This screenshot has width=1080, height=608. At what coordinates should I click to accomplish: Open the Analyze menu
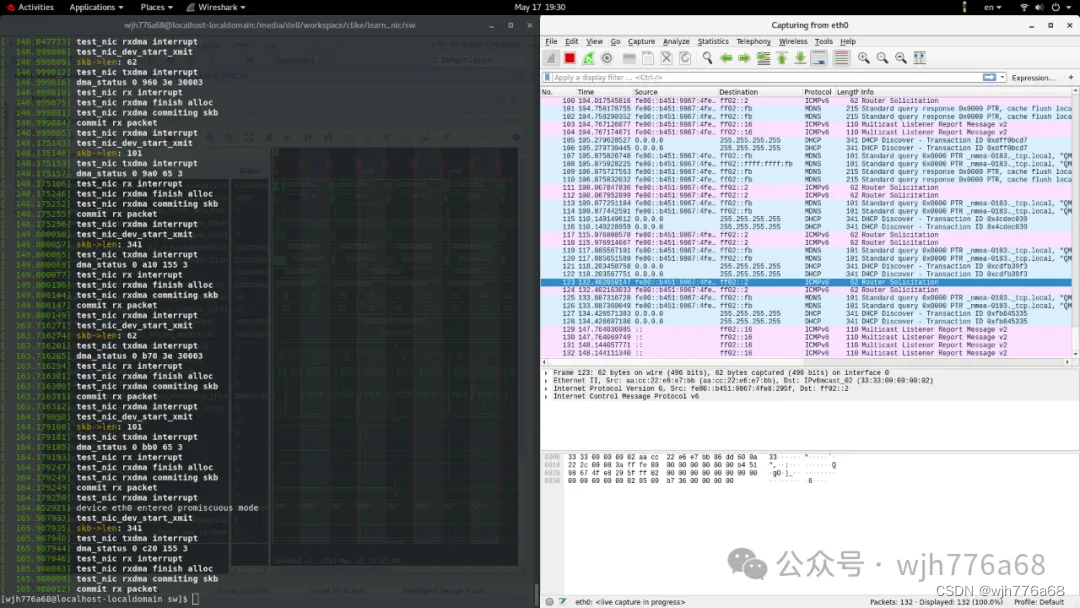click(676, 41)
